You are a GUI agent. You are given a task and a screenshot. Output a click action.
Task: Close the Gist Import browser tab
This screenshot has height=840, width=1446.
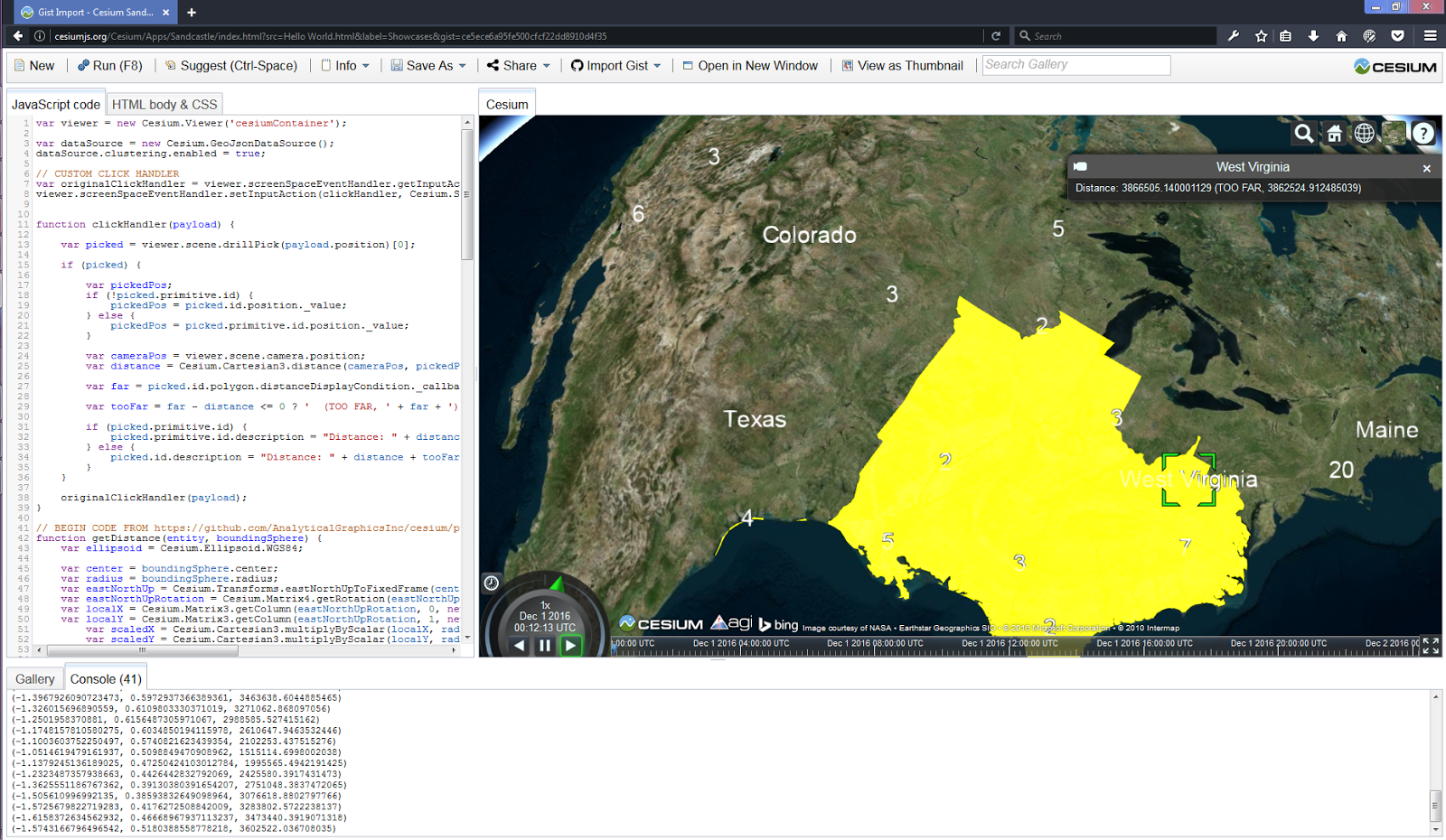pyautogui.click(x=166, y=13)
